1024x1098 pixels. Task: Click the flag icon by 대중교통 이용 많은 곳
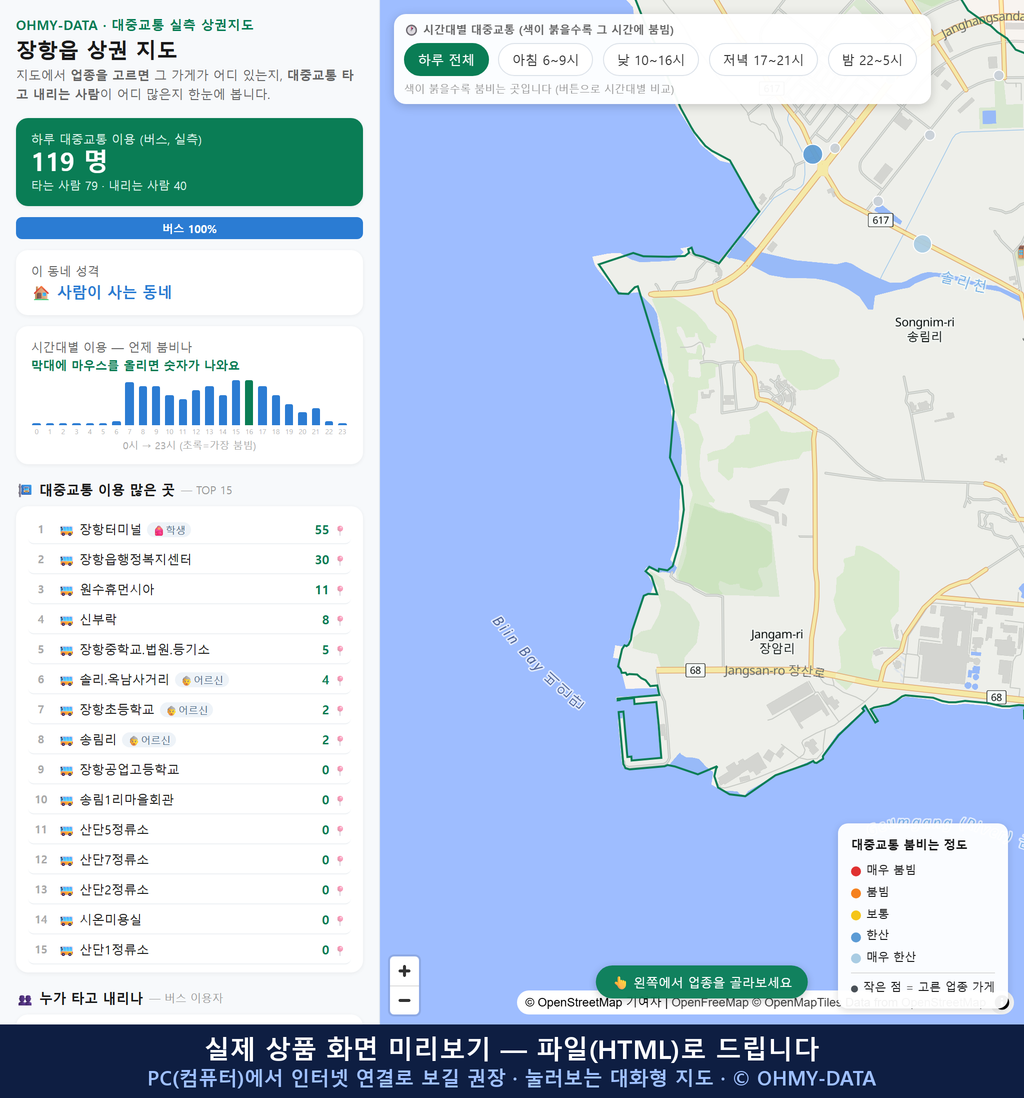click(x=25, y=490)
